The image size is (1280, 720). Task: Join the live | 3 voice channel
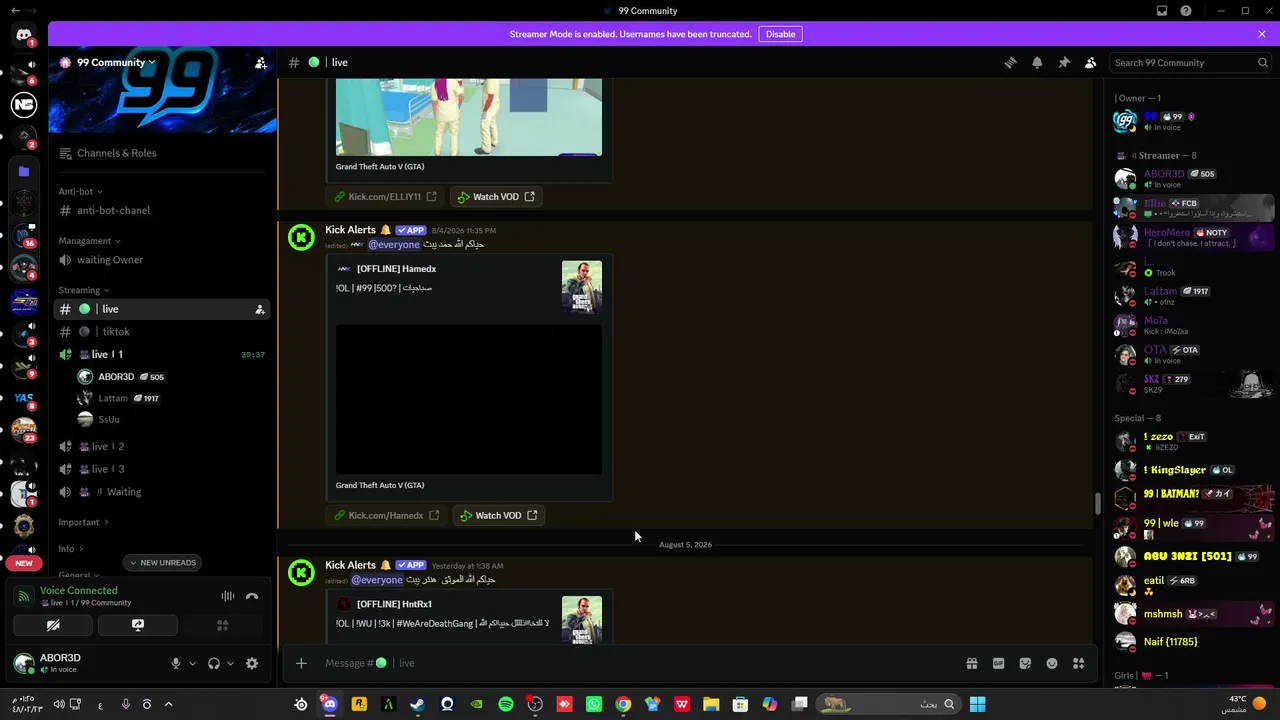click(162, 469)
